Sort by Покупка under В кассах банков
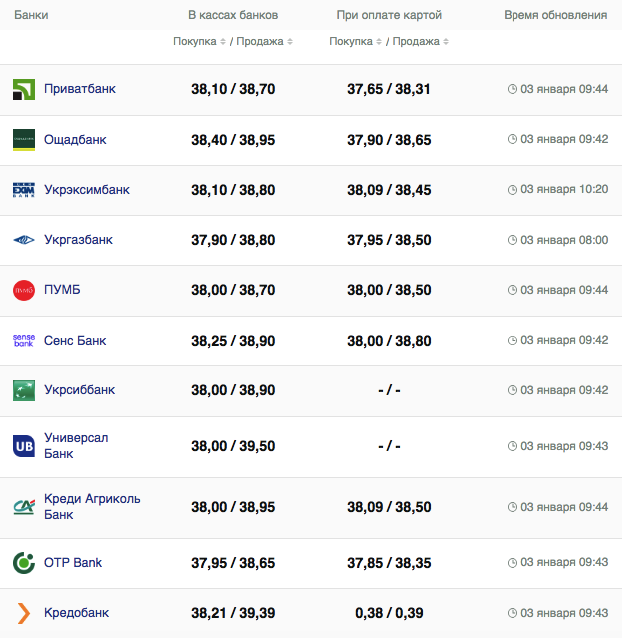The width and height of the screenshot is (622, 638). [x=198, y=42]
